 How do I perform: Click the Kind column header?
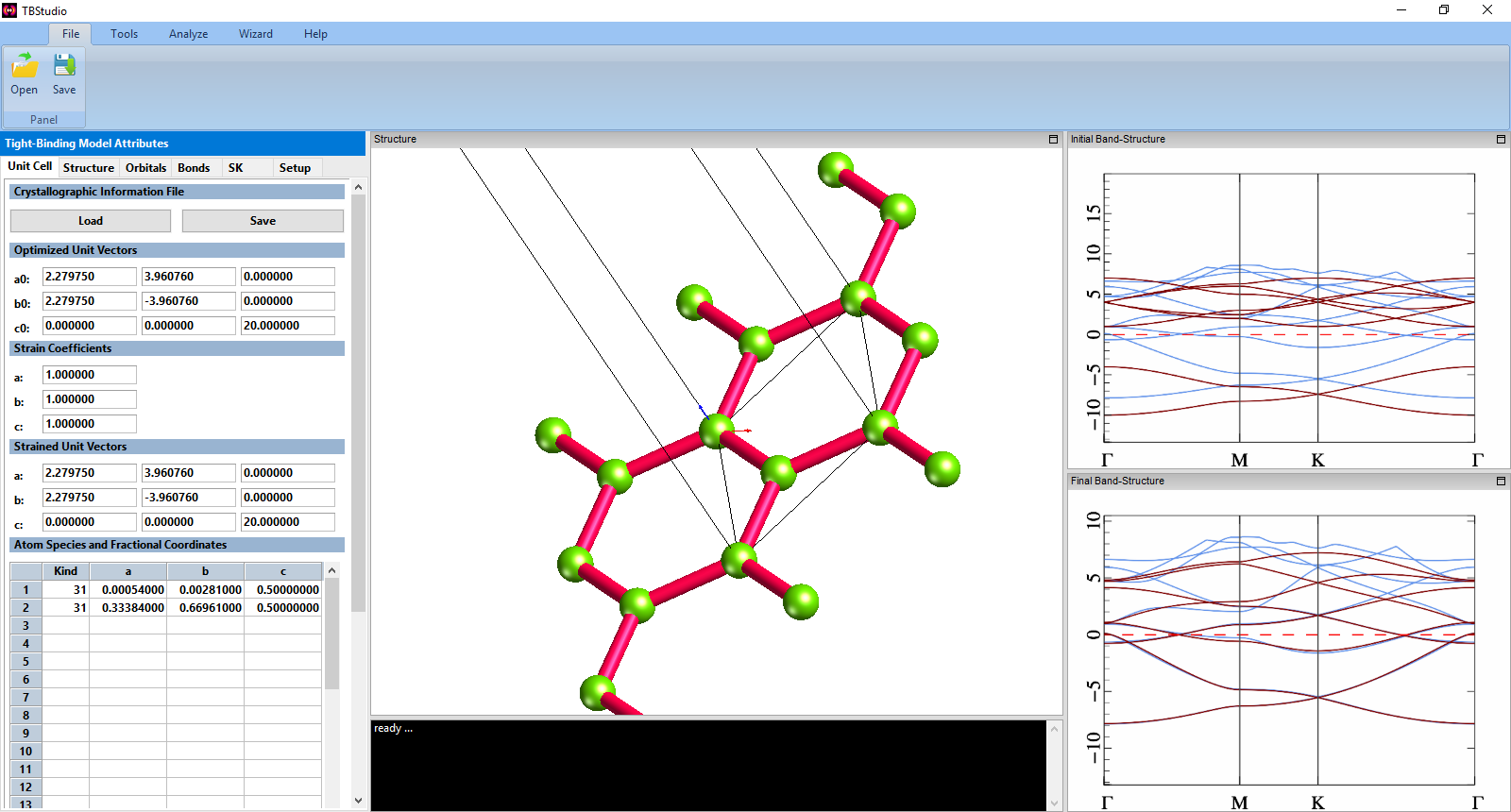pyautogui.click(x=65, y=571)
